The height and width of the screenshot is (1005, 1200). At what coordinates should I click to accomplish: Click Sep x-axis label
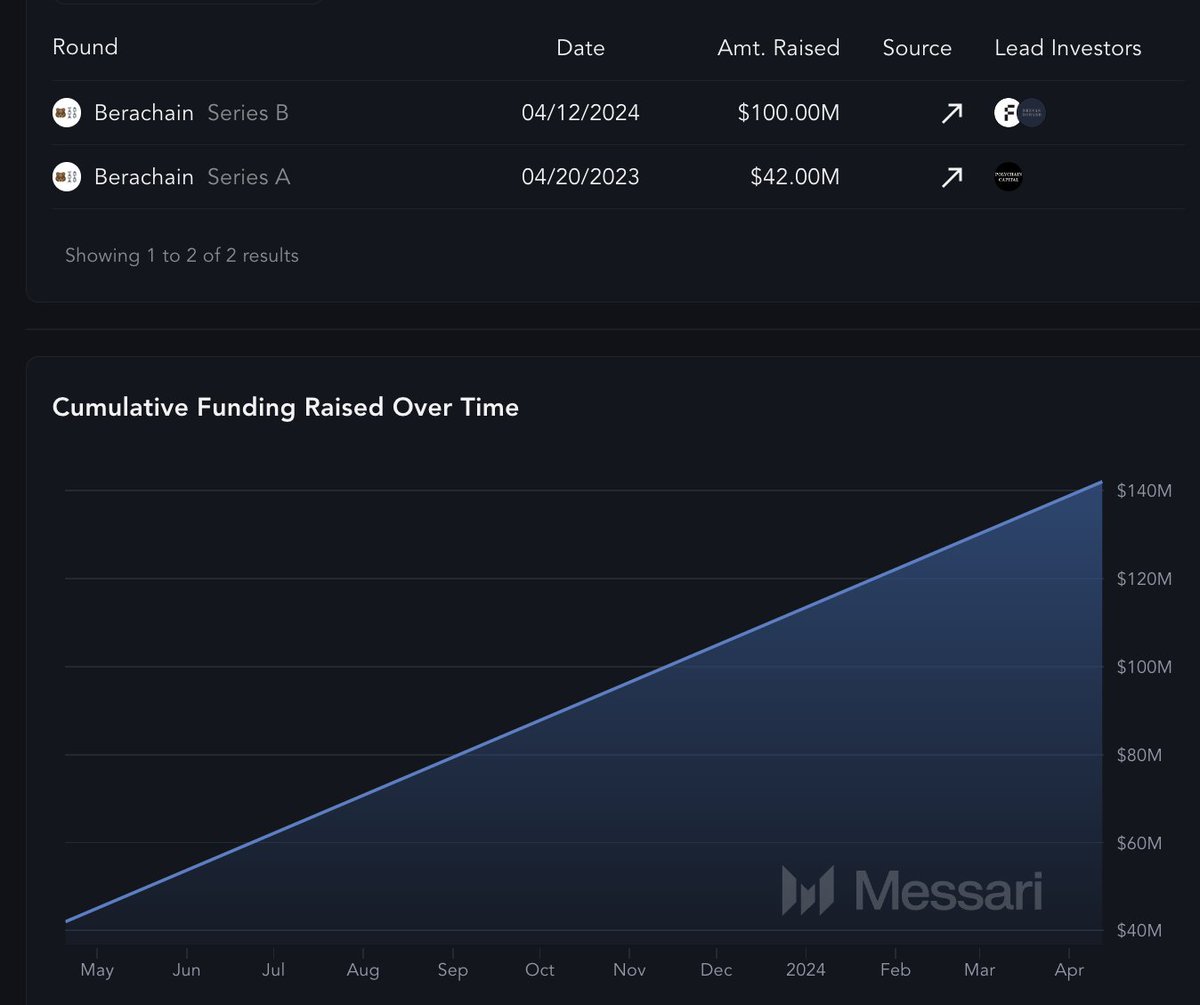click(453, 970)
